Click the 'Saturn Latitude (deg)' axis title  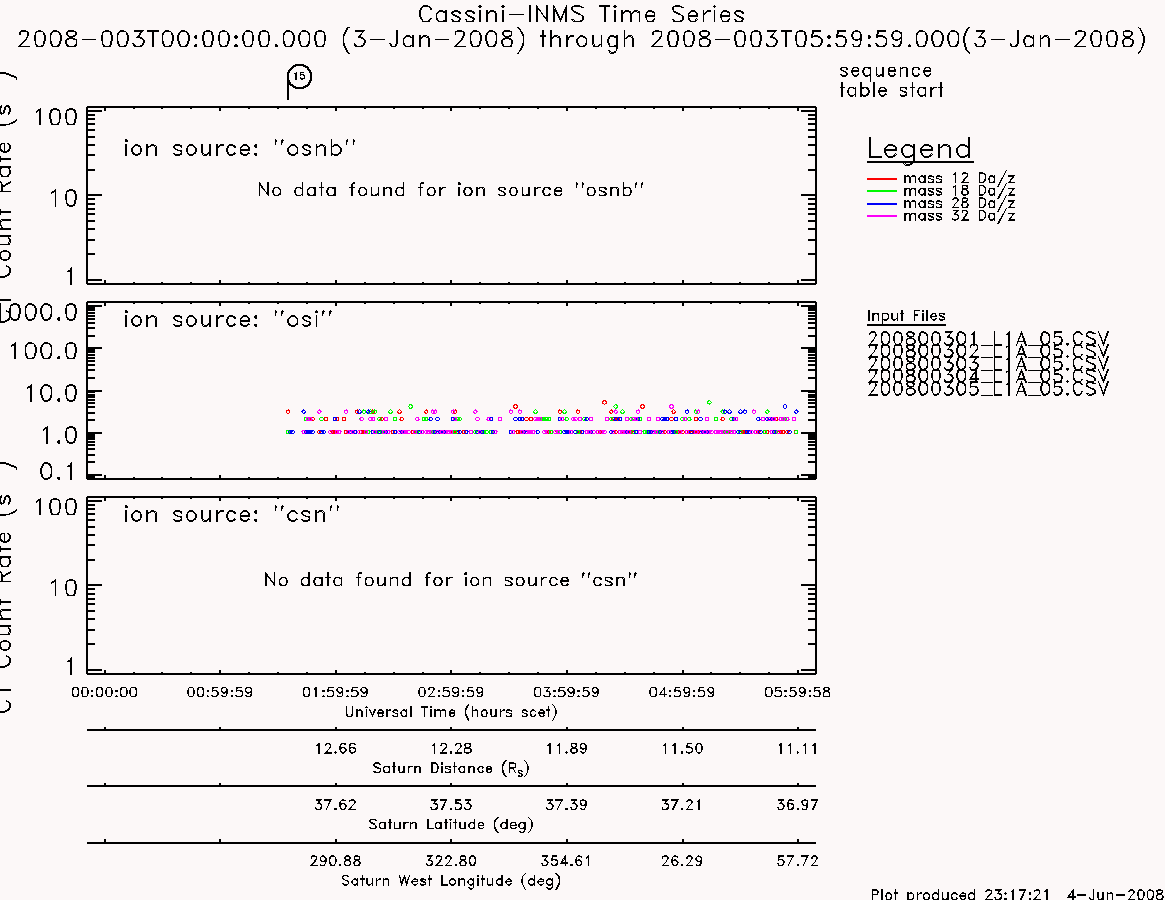[451, 824]
